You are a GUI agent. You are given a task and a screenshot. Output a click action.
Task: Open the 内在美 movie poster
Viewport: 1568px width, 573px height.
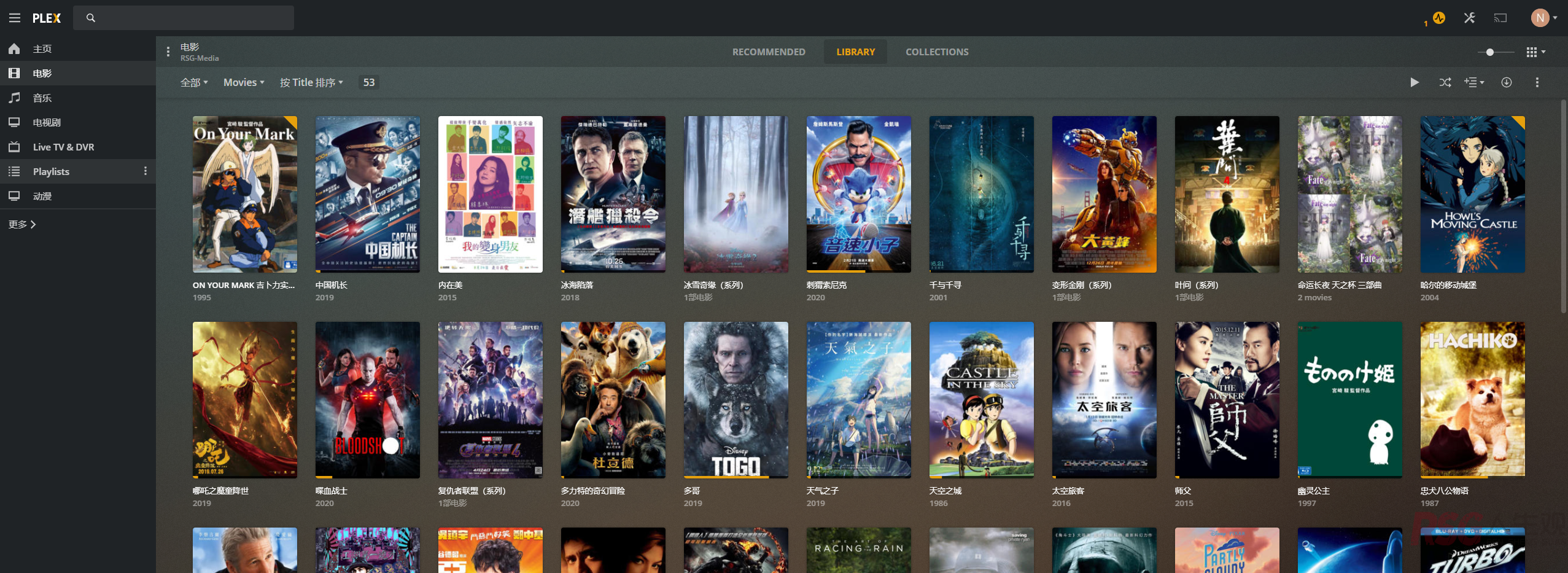click(491, 194)
